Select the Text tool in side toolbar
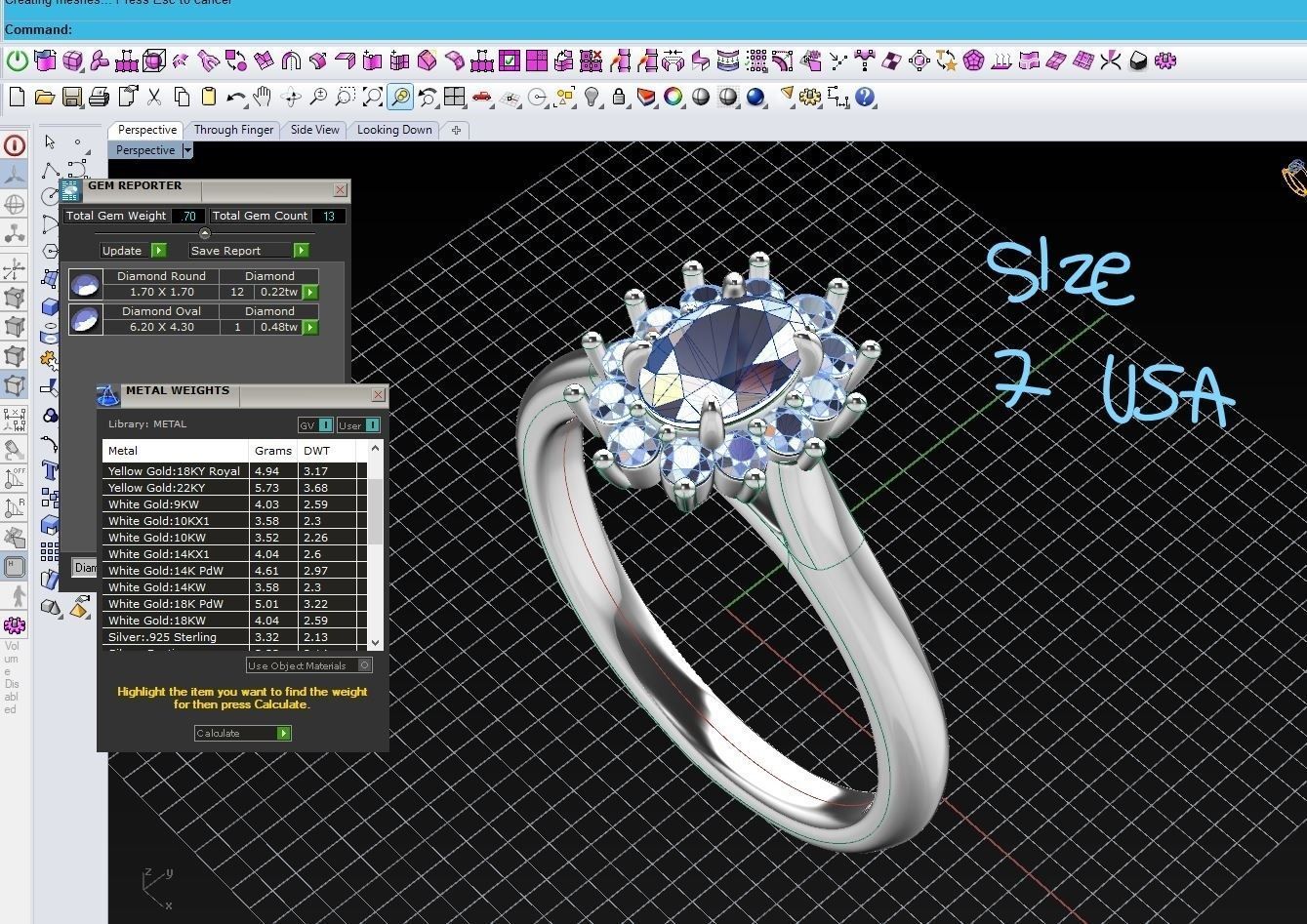The height and width of the screenshot is (924, 1307). [x=51, y=471]
